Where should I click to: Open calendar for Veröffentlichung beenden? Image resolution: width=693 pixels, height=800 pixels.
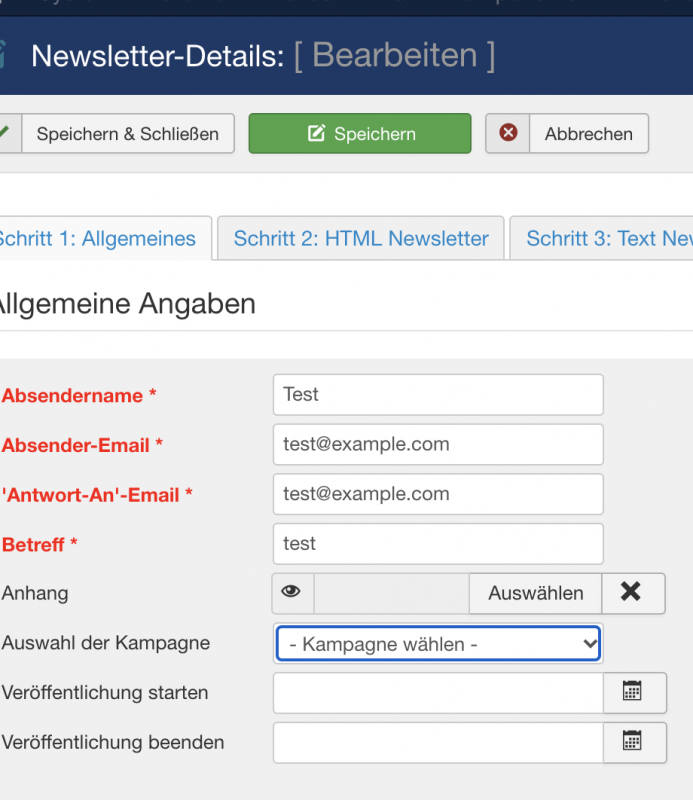click(634, 742)
